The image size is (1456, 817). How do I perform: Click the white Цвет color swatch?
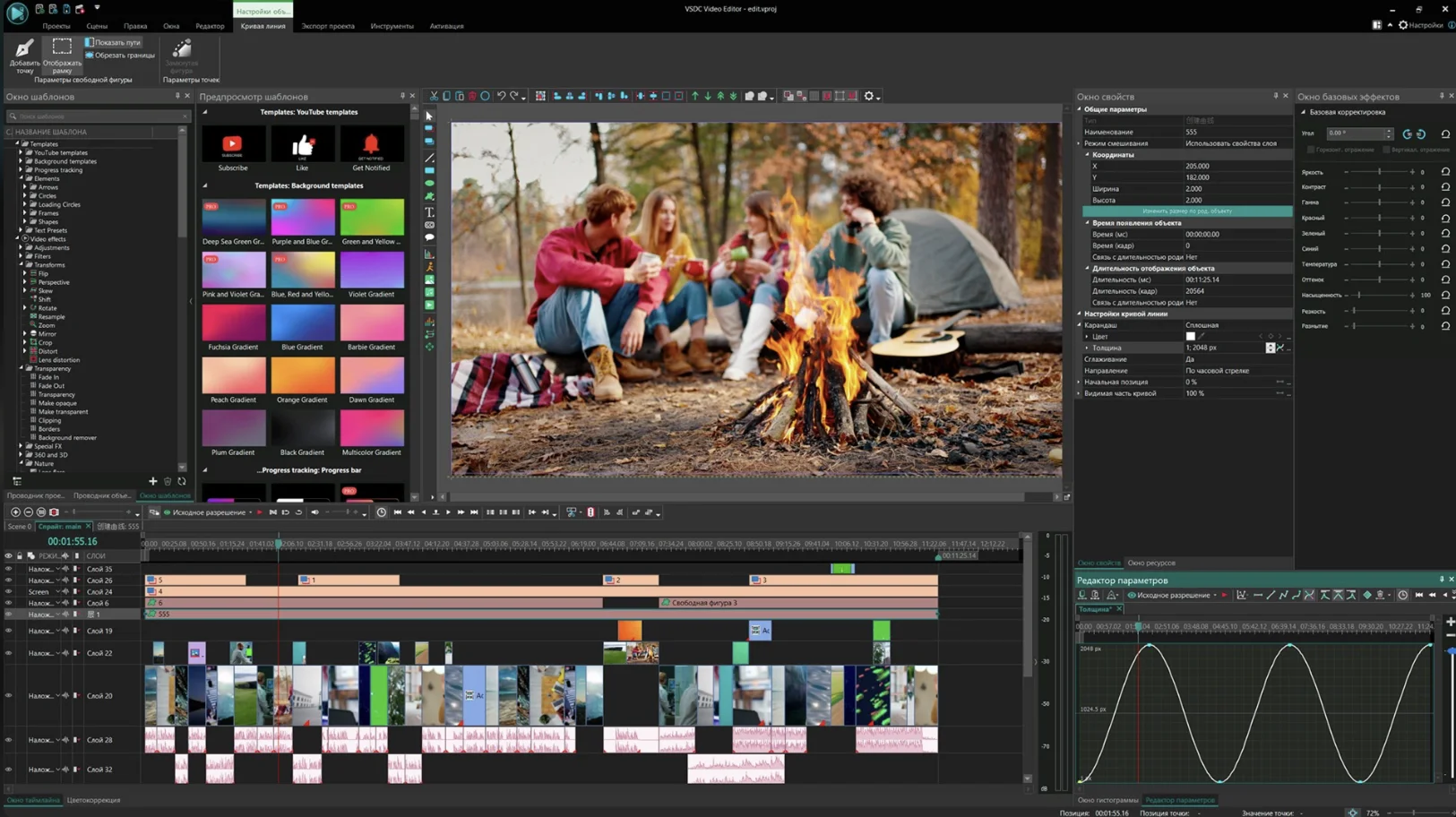click(1190, 337)
